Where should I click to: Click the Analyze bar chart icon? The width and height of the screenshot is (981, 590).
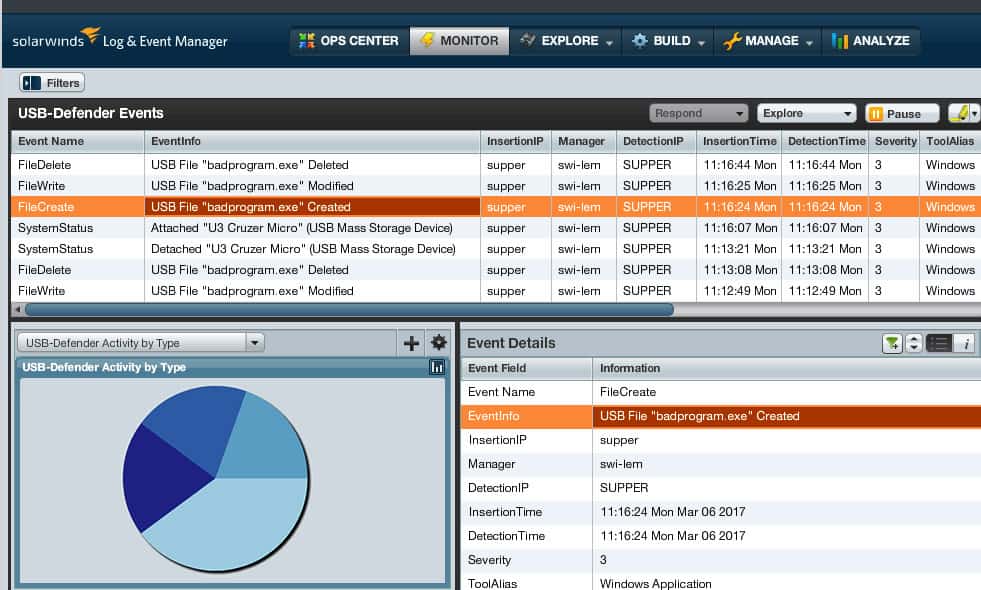(840, 41)
